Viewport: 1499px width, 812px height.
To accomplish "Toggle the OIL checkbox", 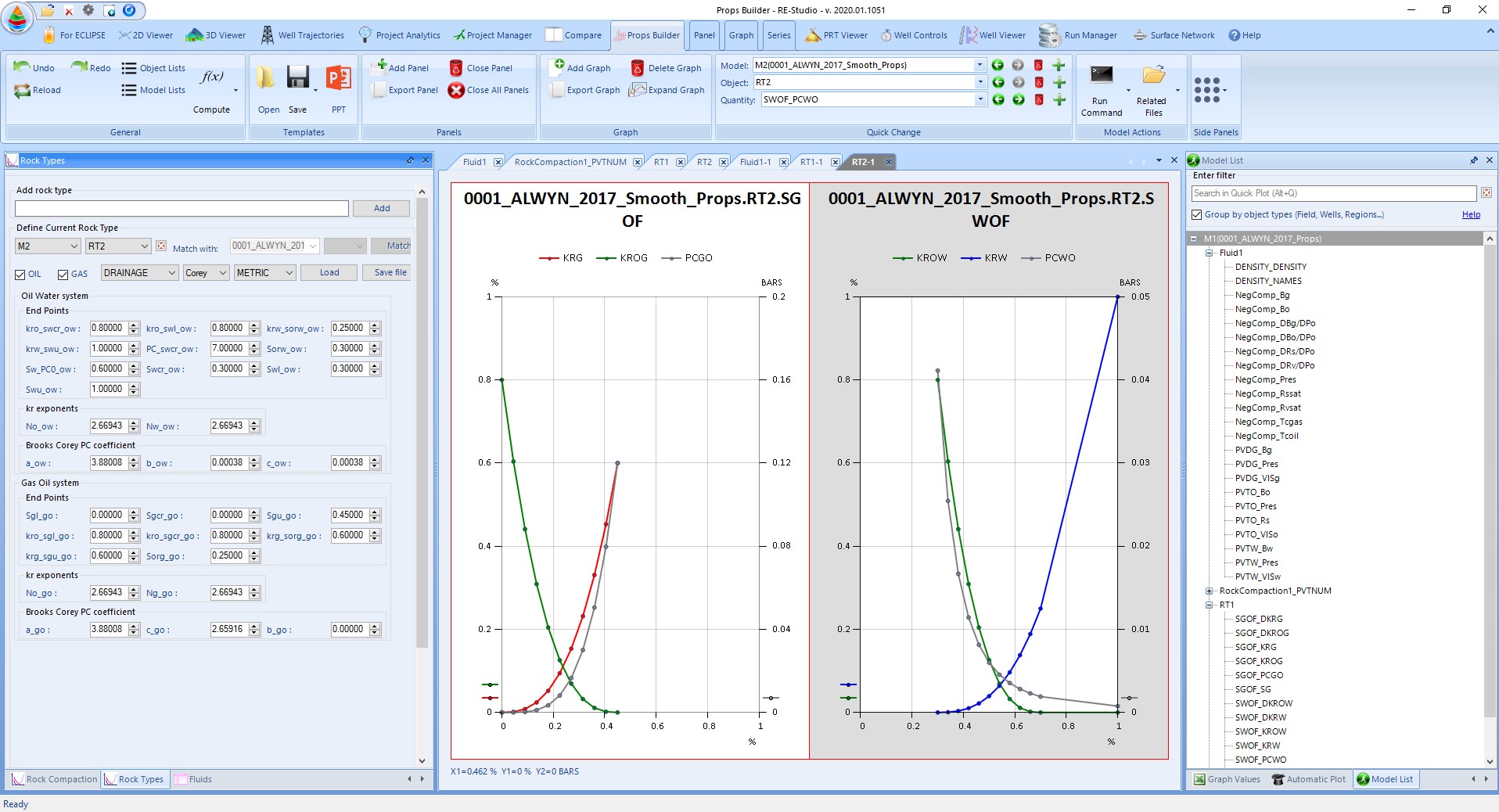I will coord(20,275).
